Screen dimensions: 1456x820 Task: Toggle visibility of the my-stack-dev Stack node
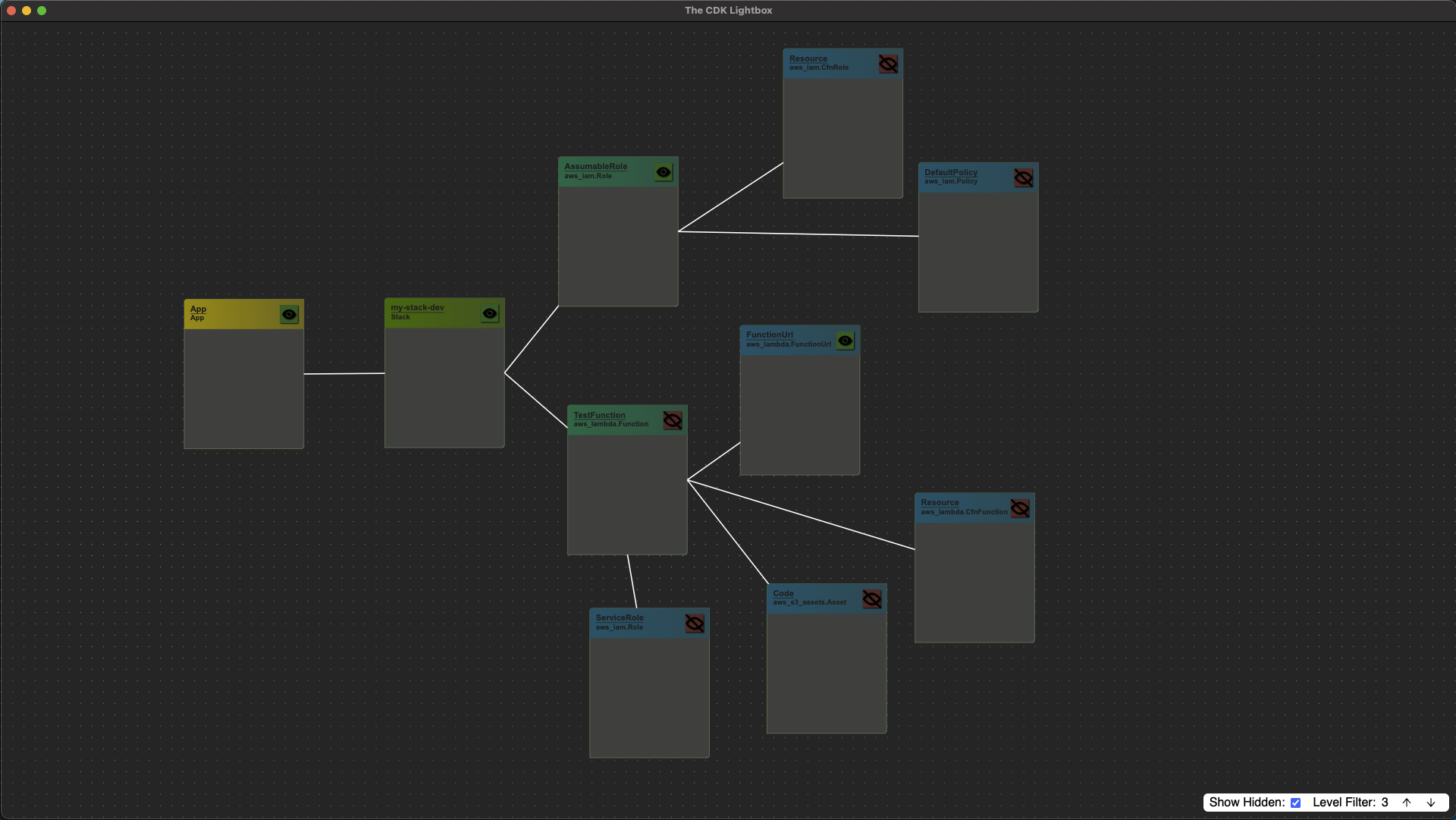coord(490,313)
